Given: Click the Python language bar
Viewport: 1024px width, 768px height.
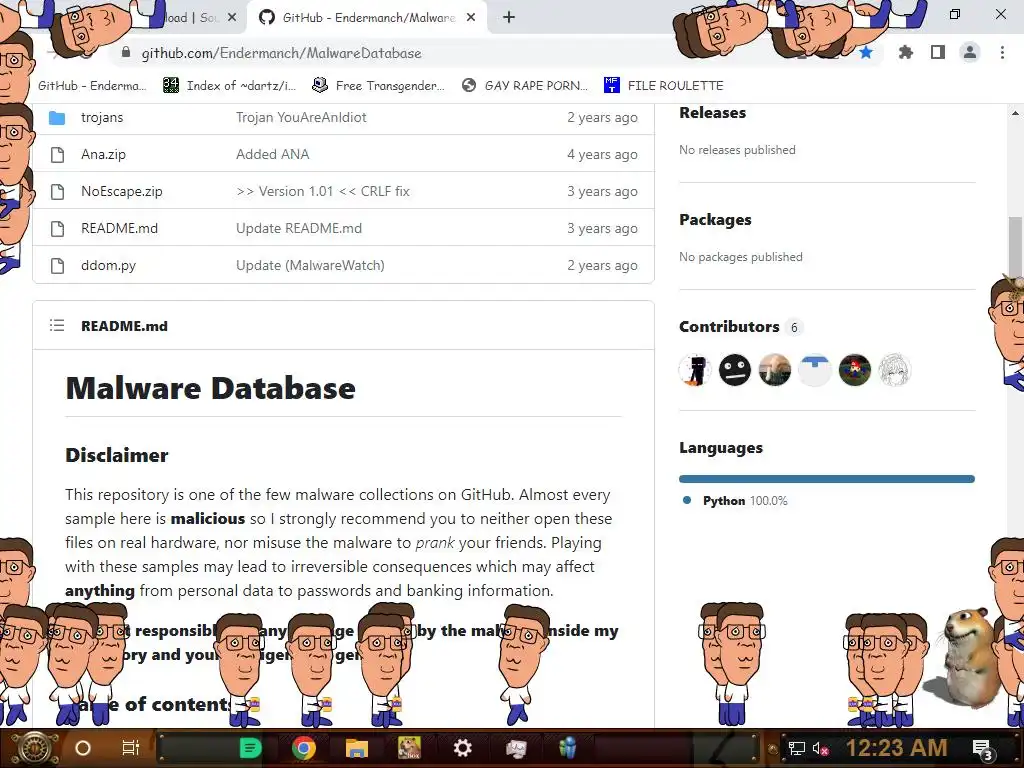Looking at the screenshot, I should point(827,479).
